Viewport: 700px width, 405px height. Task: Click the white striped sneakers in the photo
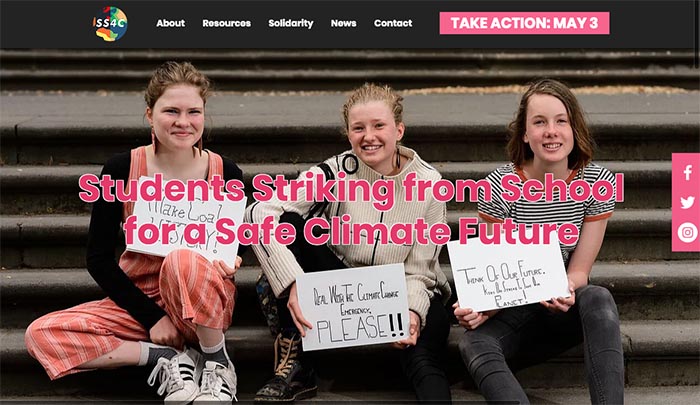coord(193,376)
